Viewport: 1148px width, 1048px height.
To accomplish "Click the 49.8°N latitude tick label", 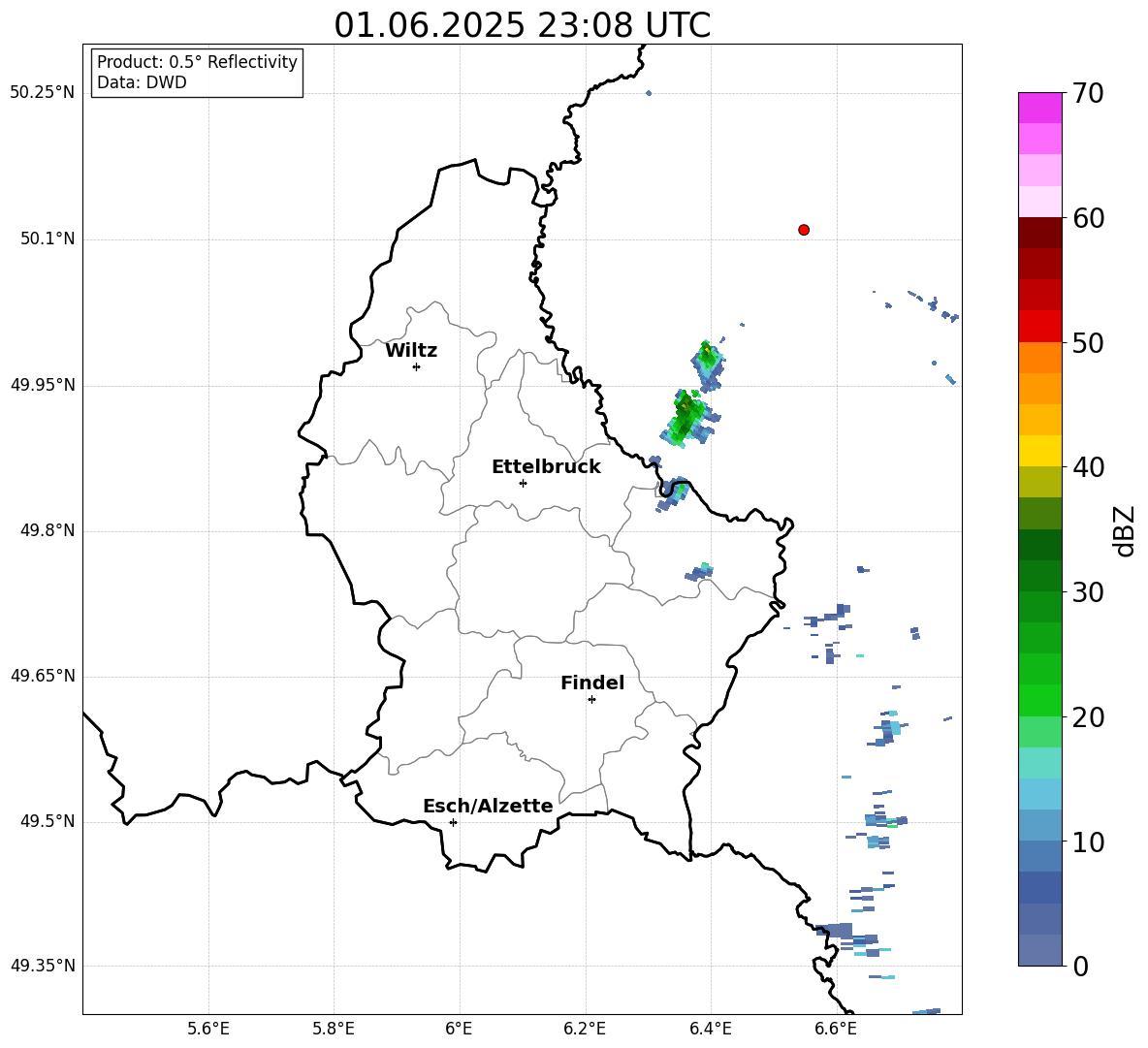I will point(48,530).
